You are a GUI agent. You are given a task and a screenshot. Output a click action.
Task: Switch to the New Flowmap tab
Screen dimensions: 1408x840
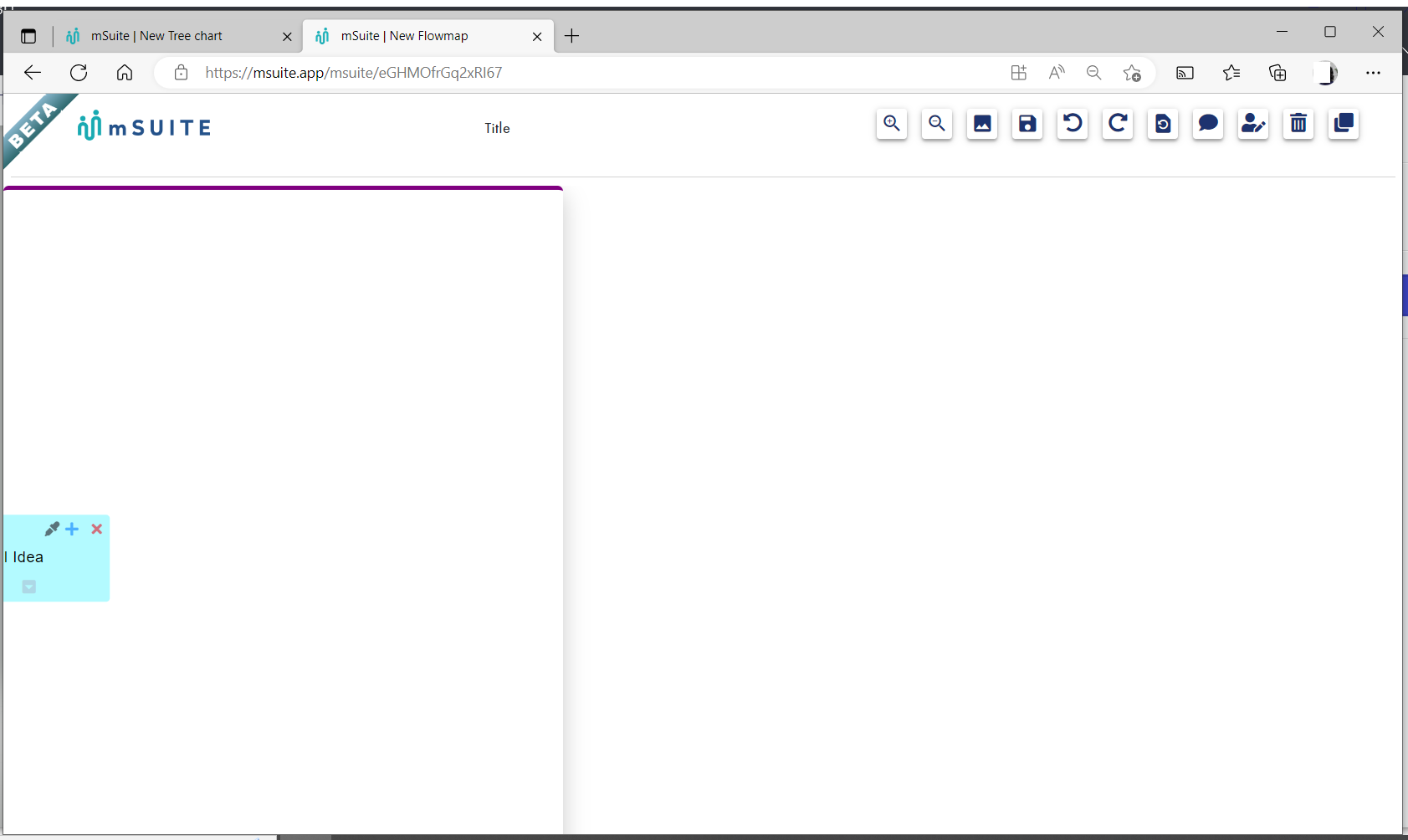coord(416,36)
